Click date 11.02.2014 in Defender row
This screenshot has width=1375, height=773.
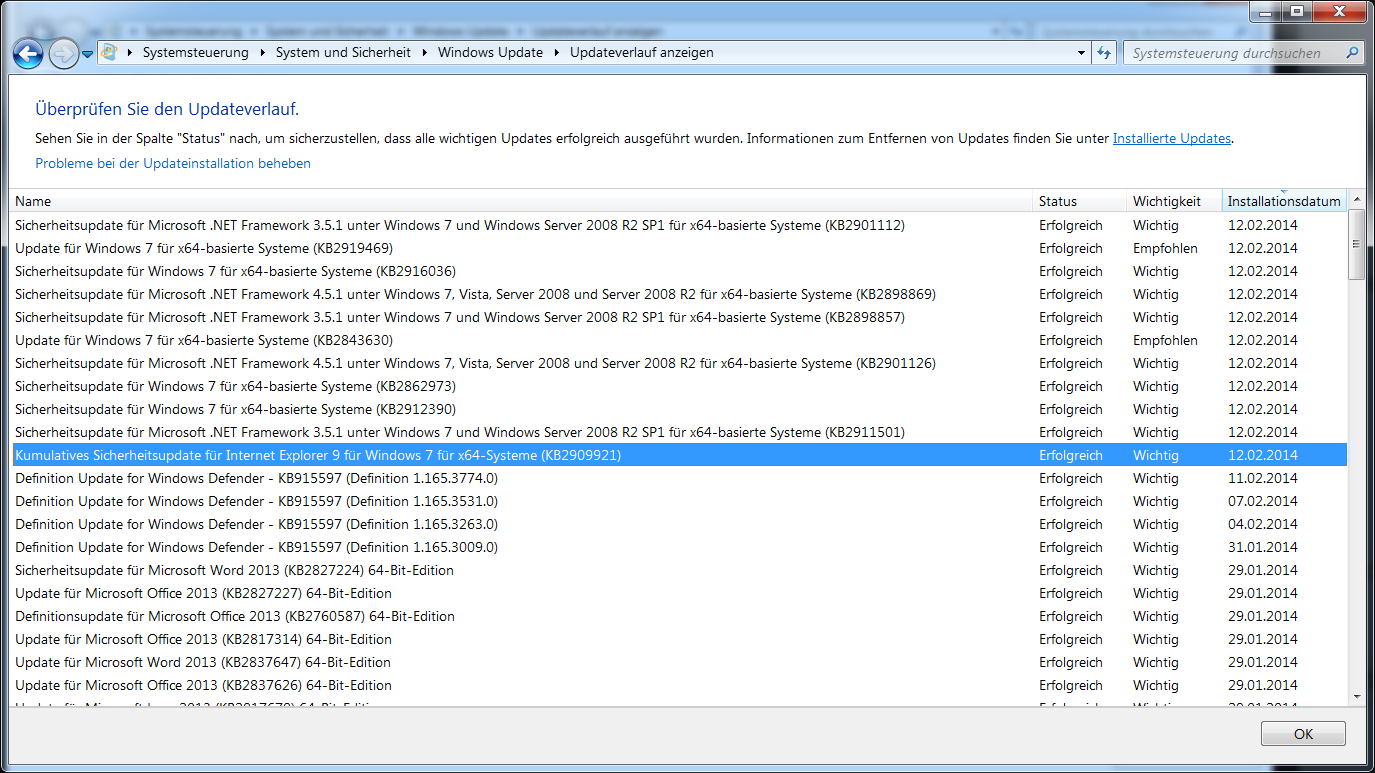(x=1263, y=478)
